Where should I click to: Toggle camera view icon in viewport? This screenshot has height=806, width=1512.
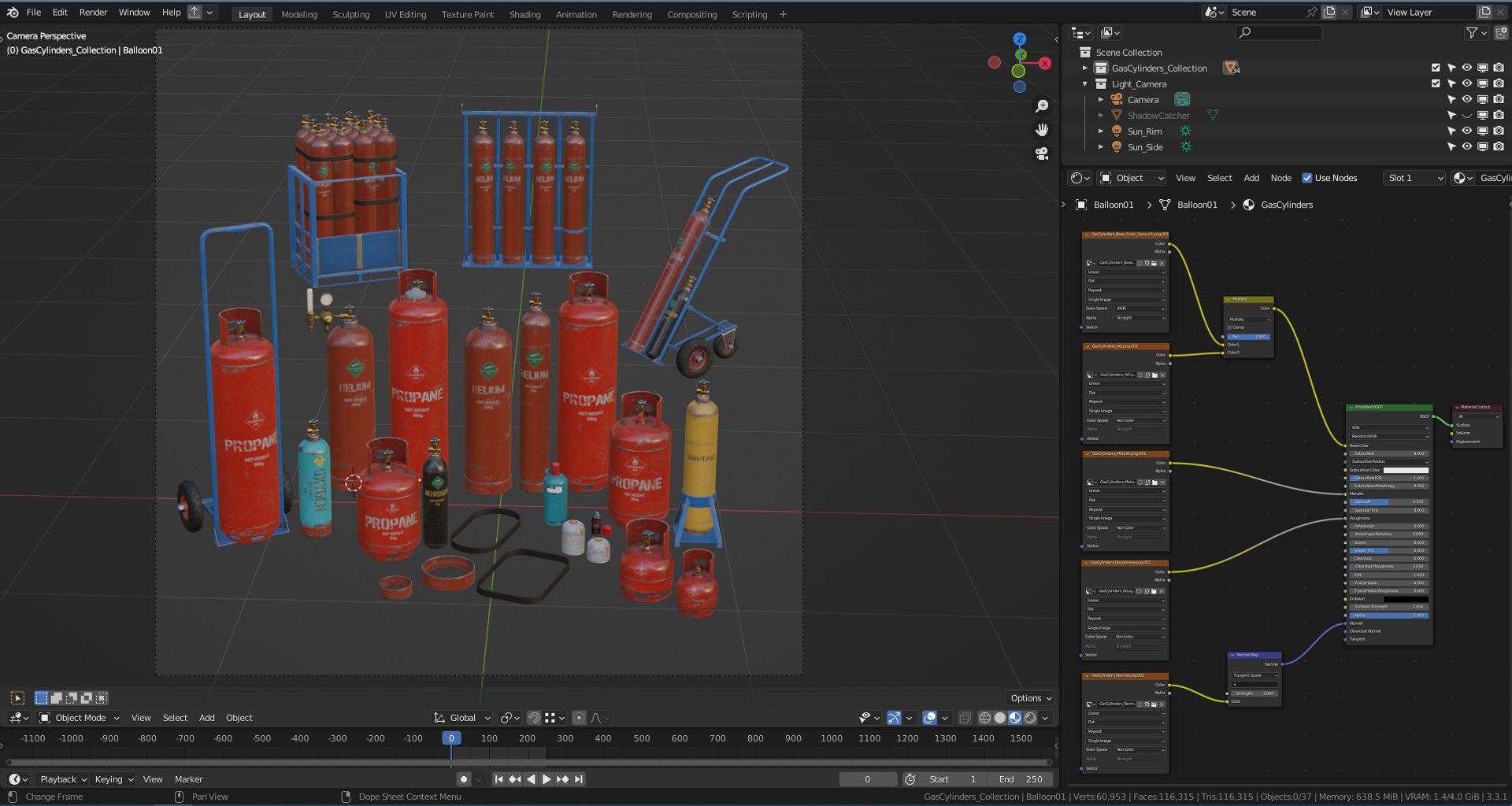tap(1042, 153)
